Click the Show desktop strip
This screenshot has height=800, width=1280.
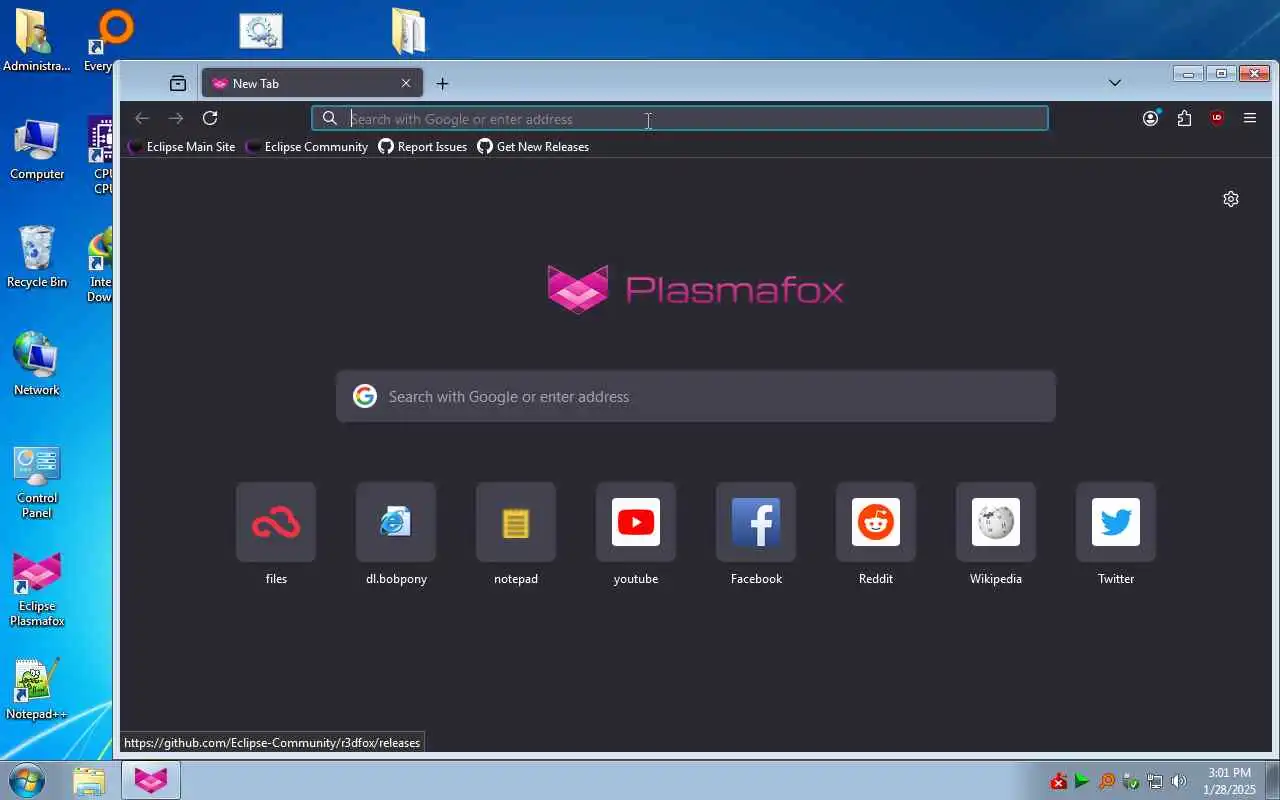tap(1272, 781)
